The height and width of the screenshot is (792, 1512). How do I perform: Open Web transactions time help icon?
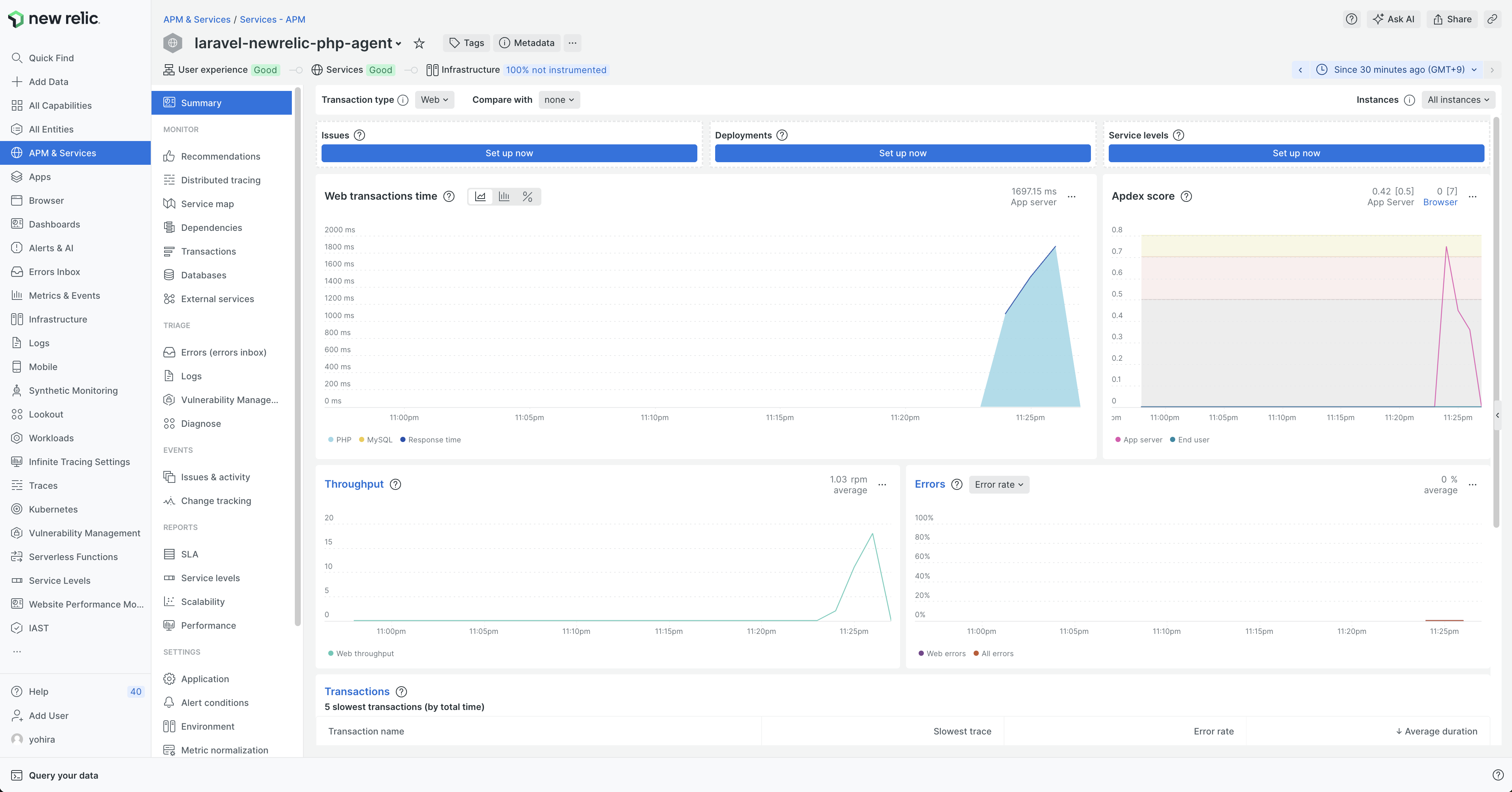(449, 196)
